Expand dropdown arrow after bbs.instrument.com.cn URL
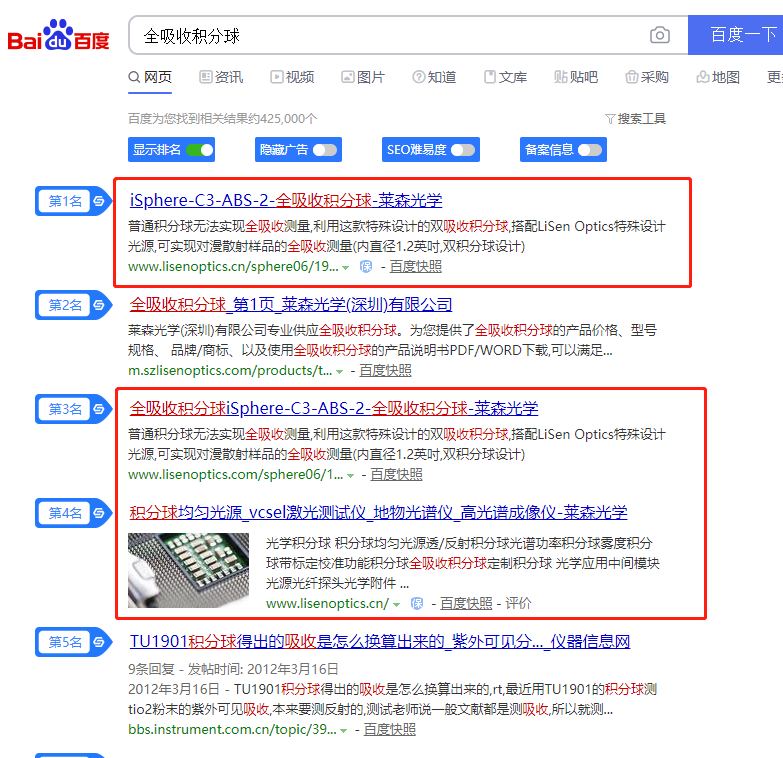This screenshot has width=783, height=758. click(344, 731)
